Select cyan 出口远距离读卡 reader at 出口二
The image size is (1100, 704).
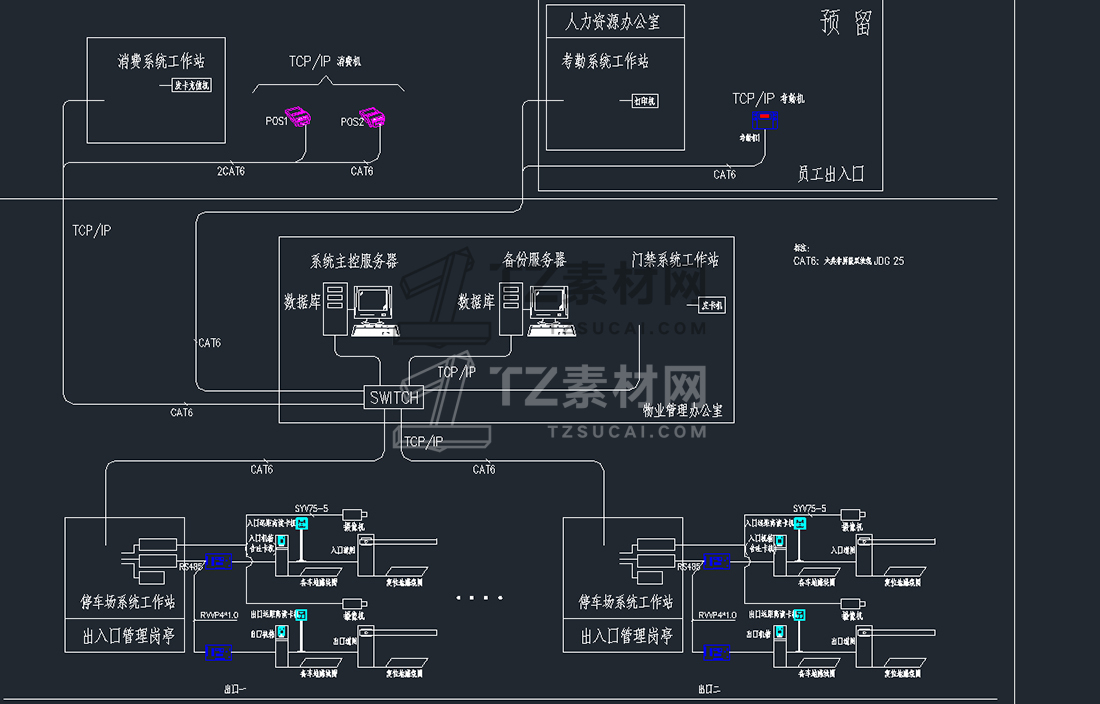(x=799, y=615)
